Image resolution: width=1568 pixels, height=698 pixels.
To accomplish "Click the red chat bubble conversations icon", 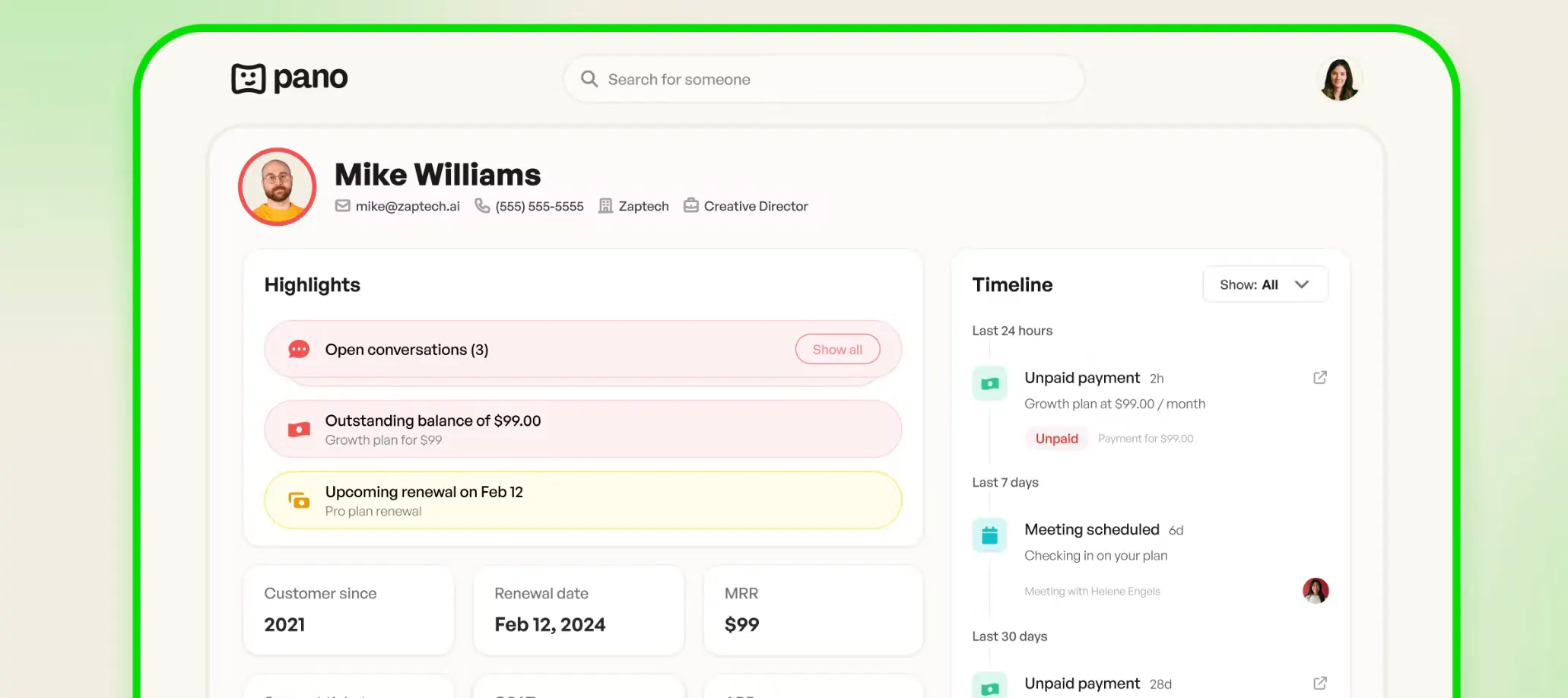I will tap(299, 350).
